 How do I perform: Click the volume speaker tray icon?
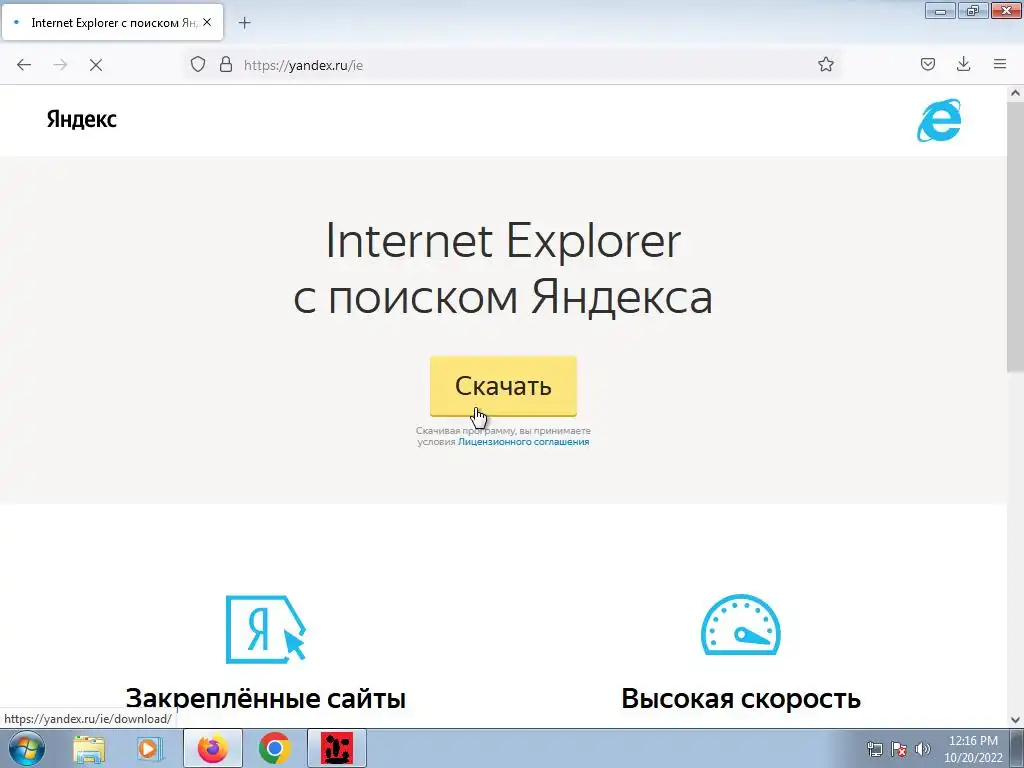coord(923,749)
